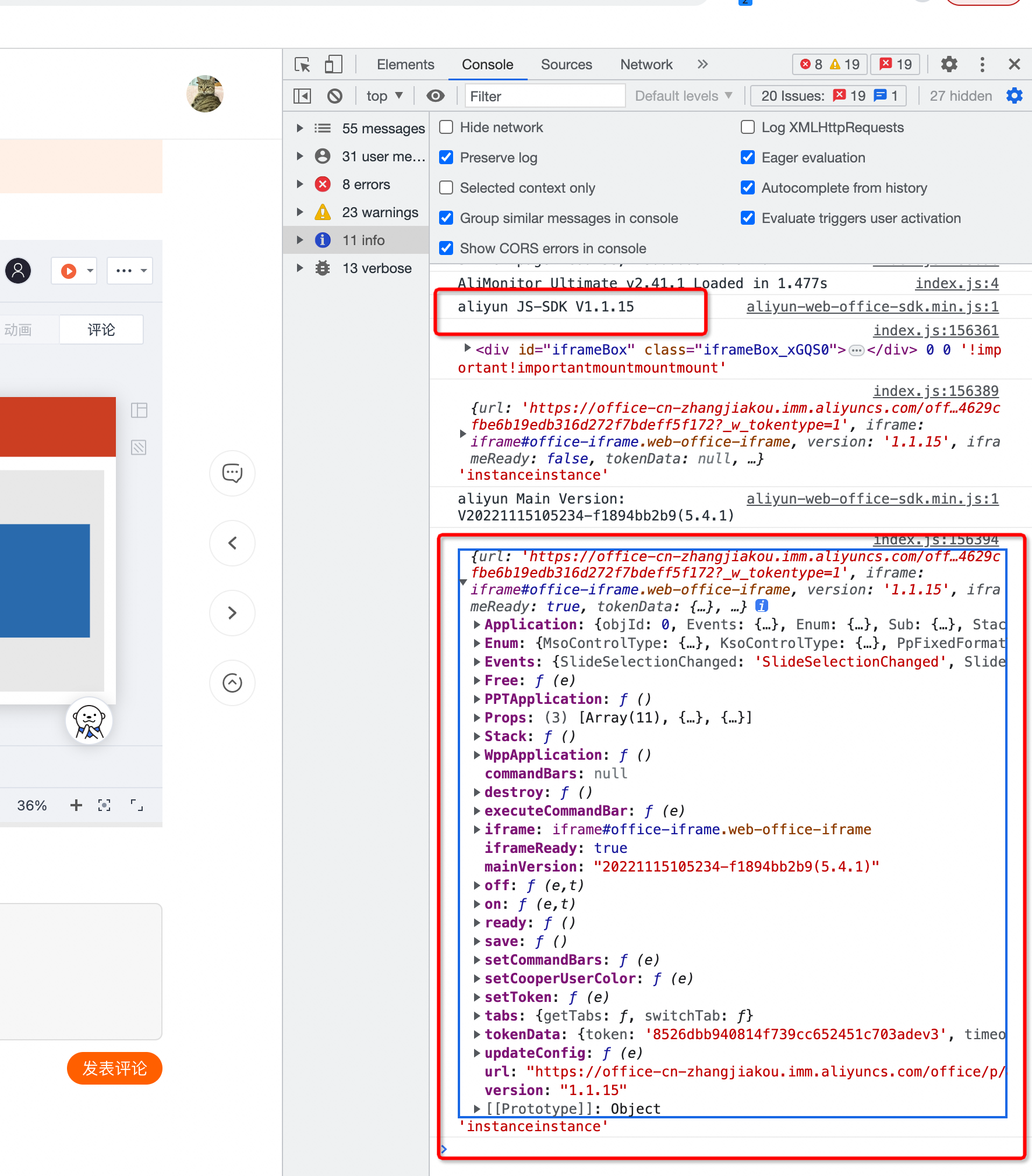Uncheck Evaluate triggers user activation

click(748, 218)
